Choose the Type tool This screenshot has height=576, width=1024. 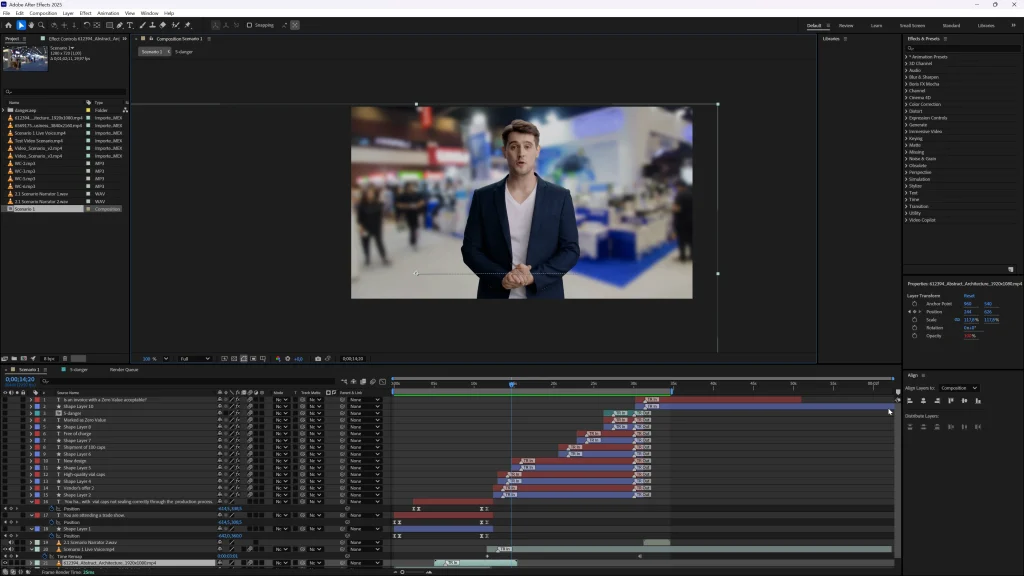tap(131, 25)
